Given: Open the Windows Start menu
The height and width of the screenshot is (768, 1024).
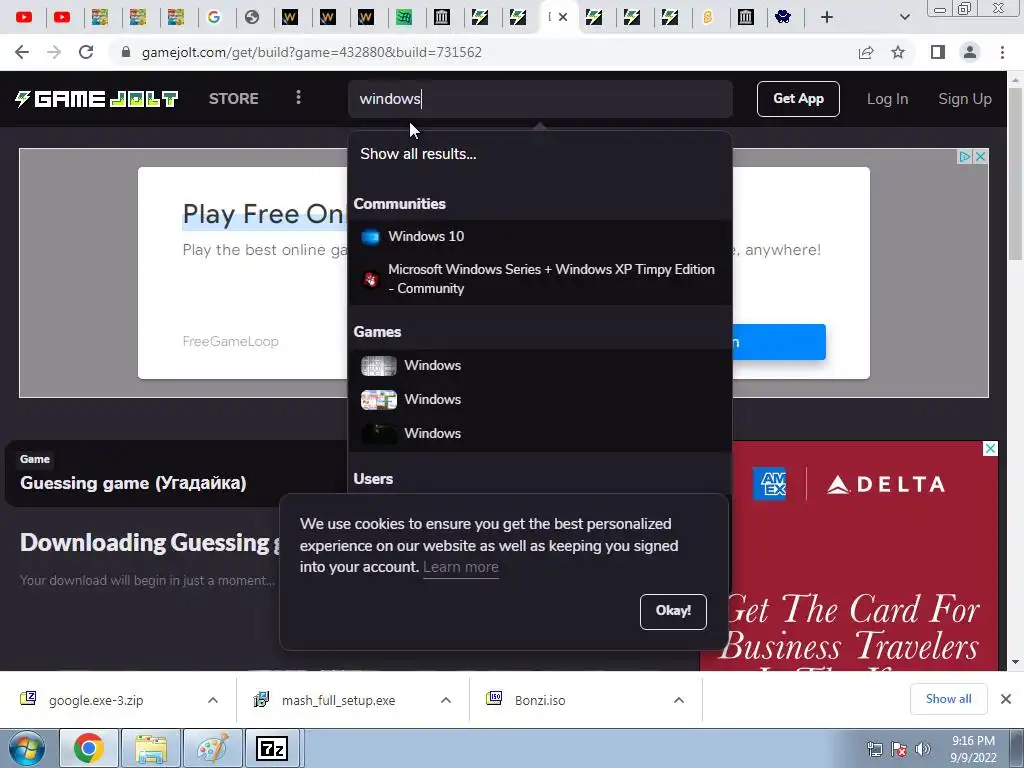Looking at the screenshot, I should 27,748.
